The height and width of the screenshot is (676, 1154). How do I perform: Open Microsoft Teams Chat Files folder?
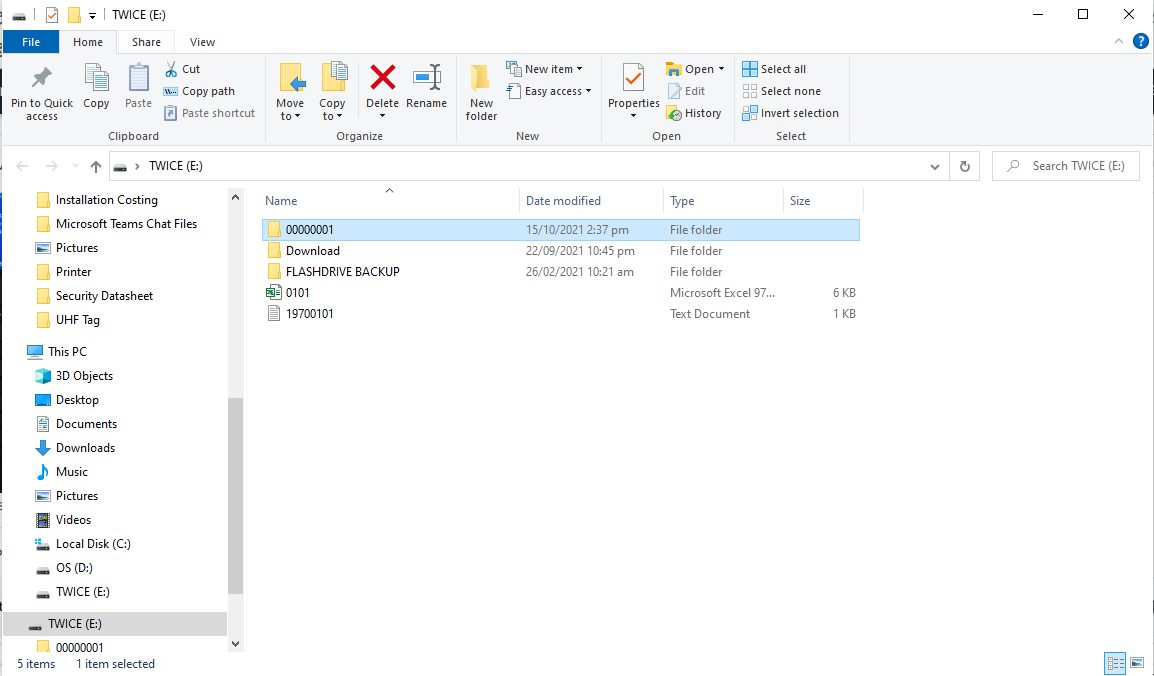127,224
